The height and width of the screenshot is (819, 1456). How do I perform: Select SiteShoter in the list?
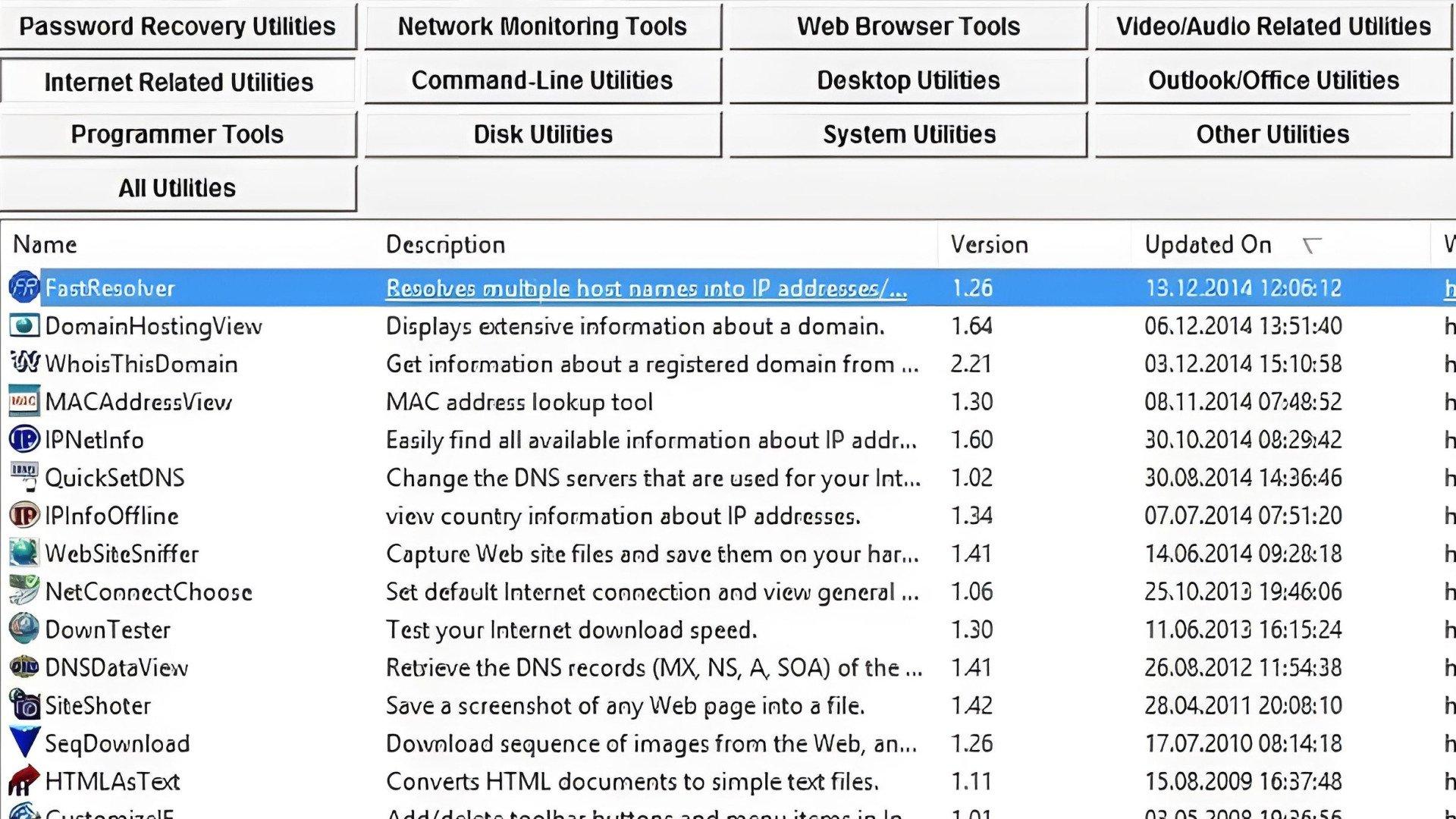tap(98, 705)
